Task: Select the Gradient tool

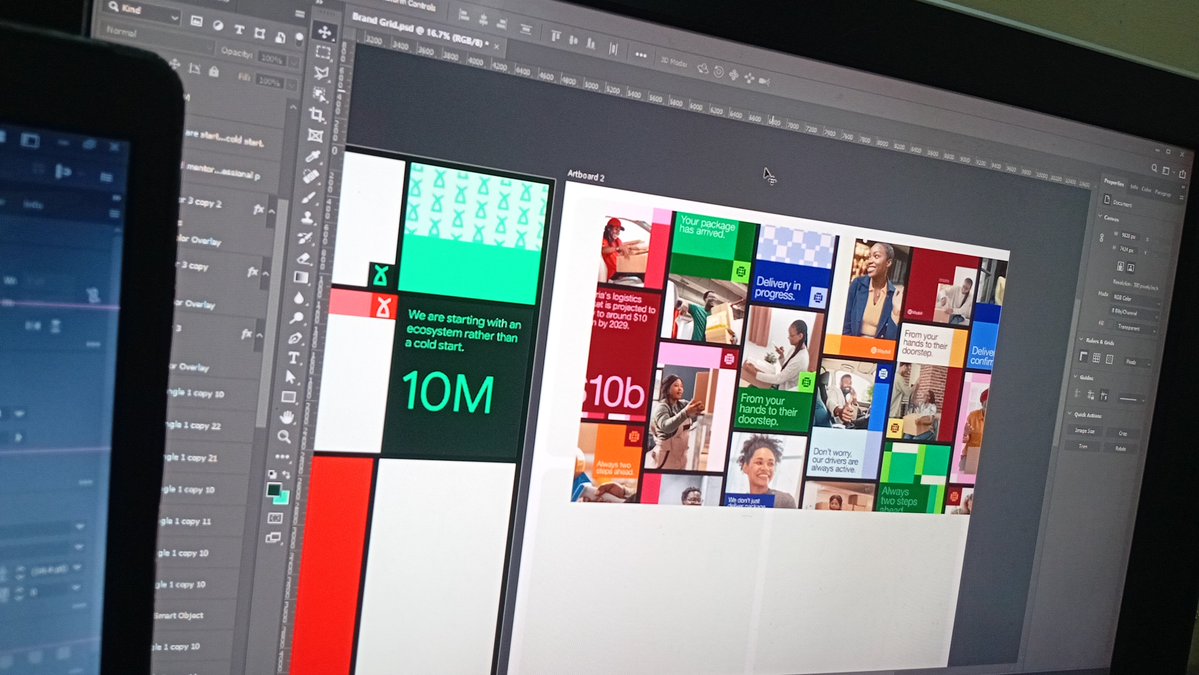Action: [301, 277]
